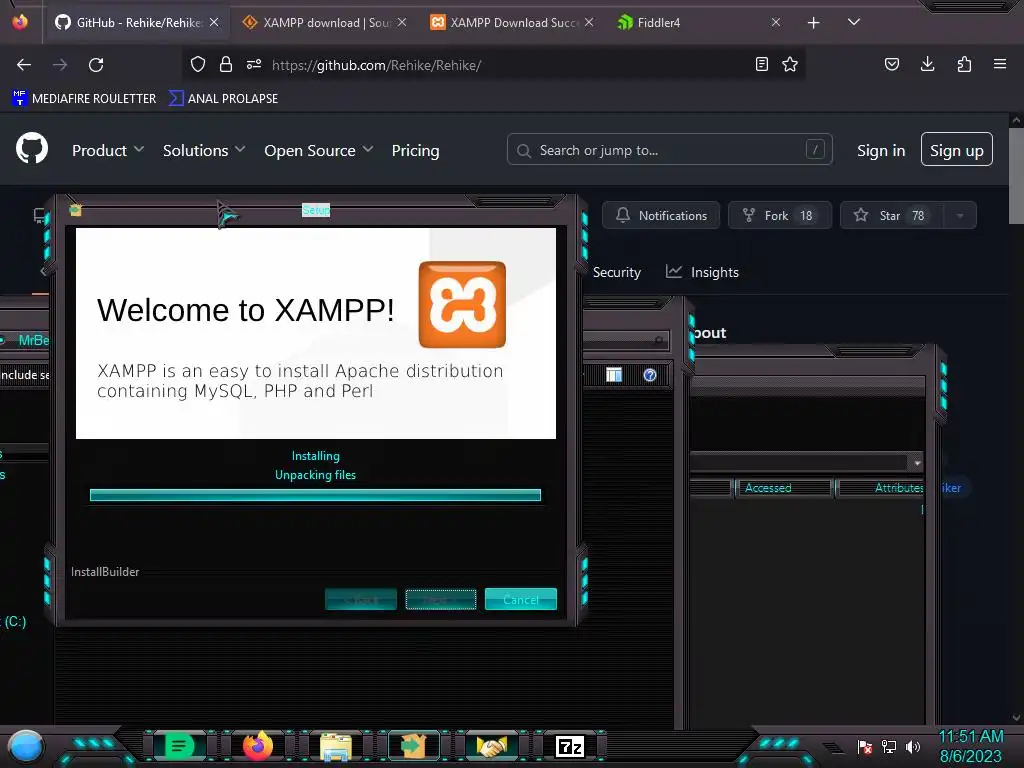
Task: Expand the Solutions menu on GitHub
Action: 204,150
